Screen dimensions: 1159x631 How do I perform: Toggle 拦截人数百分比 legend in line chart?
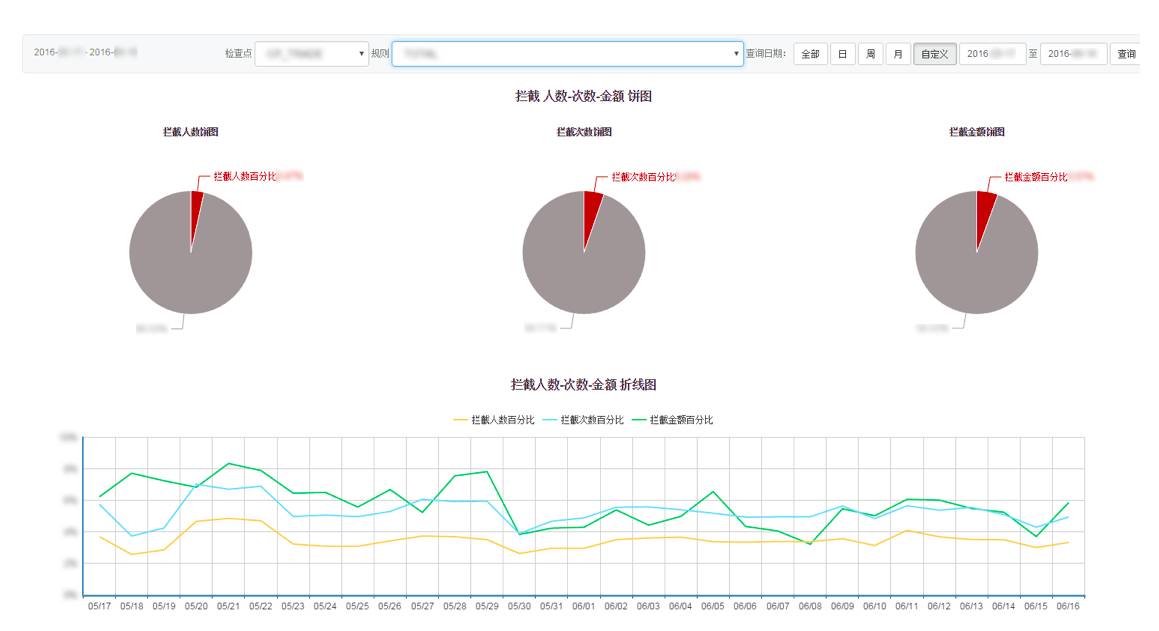tap(494, 420)
